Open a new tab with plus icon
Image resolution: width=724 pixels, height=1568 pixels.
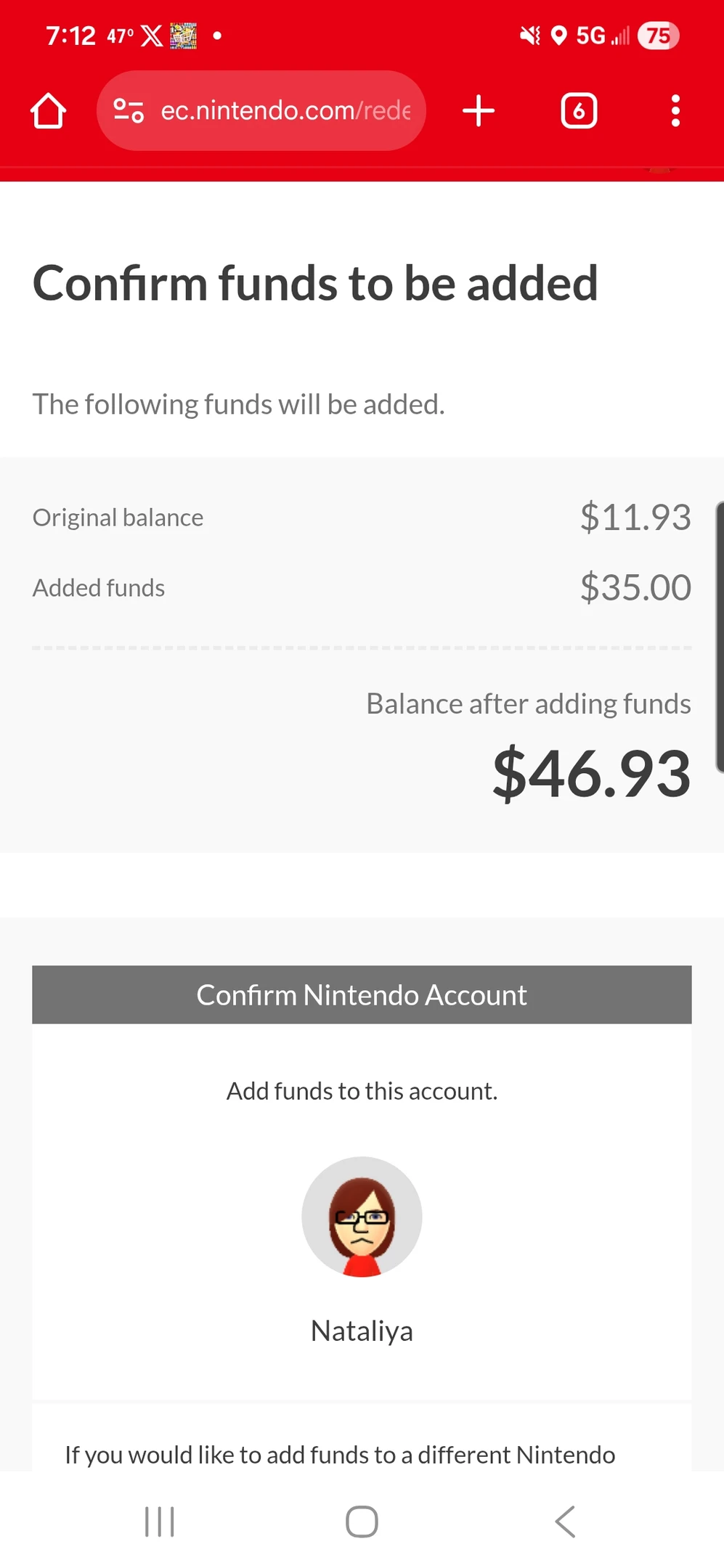[x=479, y=111]
